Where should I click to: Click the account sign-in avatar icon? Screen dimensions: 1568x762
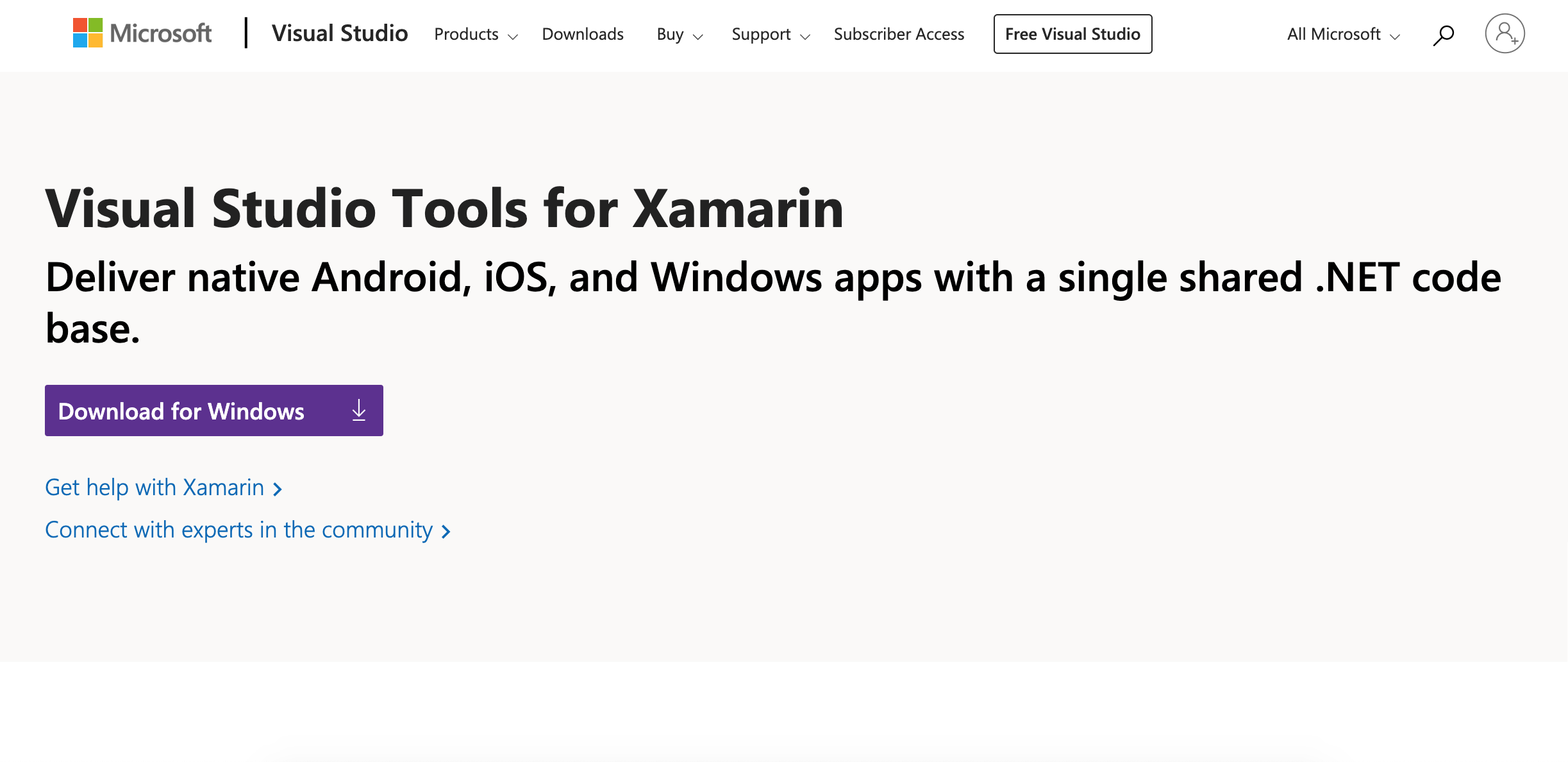1505,33
